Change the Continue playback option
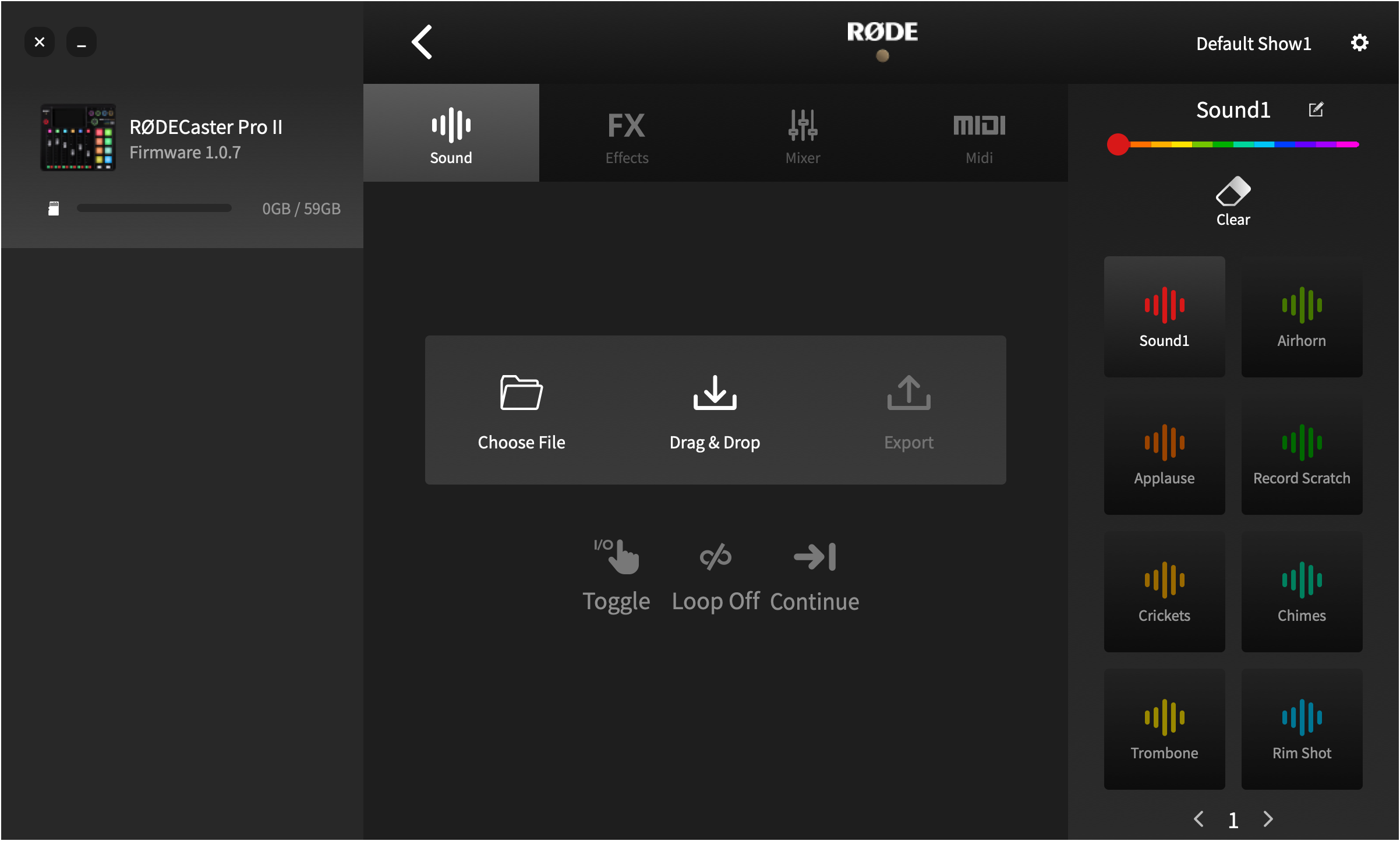This screenshot has height=841, width=1400. (815, 575)
